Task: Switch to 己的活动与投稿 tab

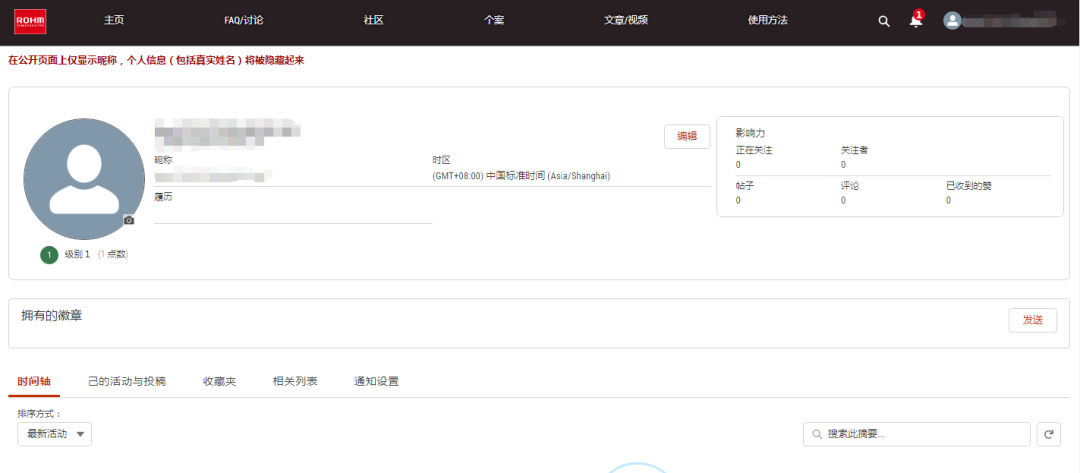Action: (x=127, y=381)
